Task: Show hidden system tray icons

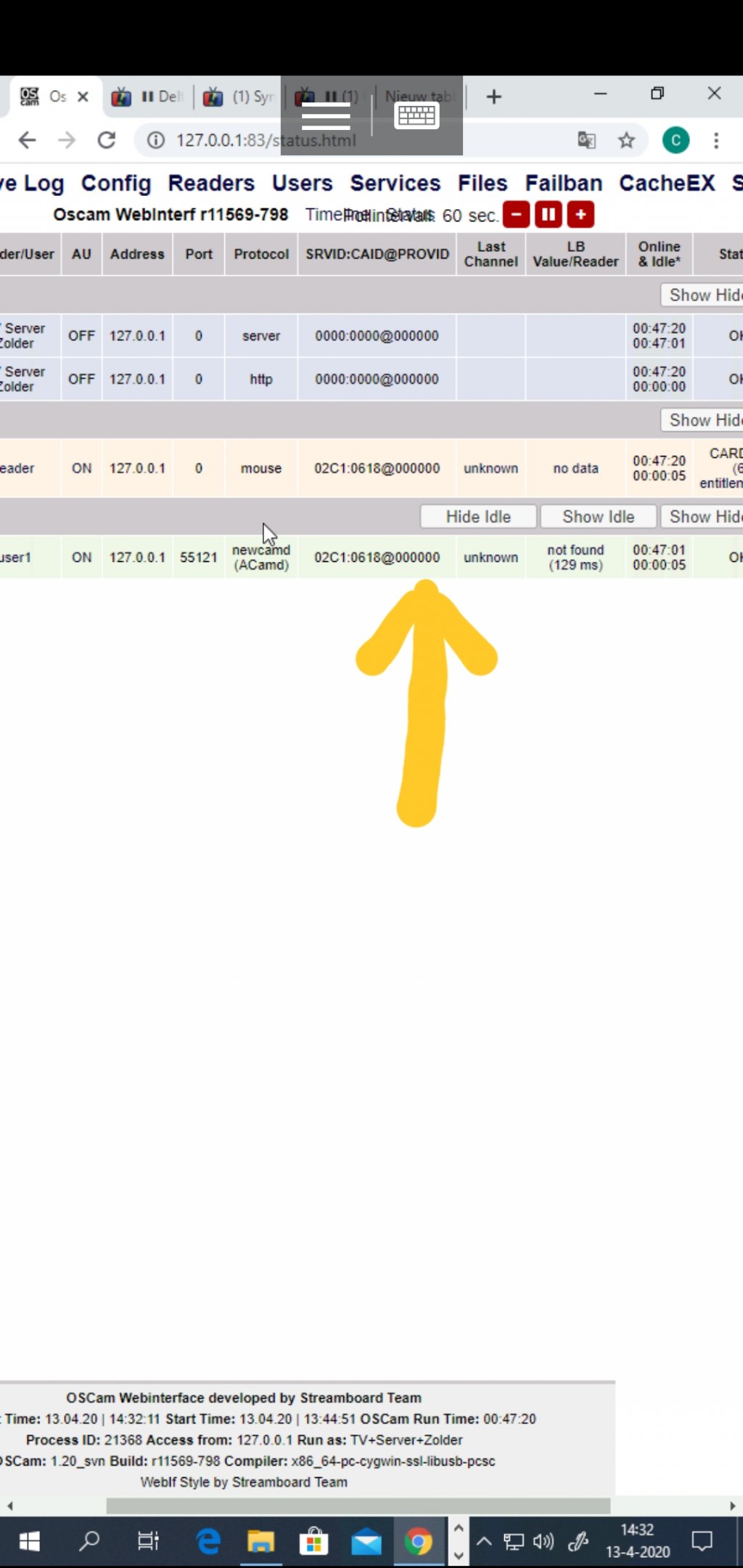Action: tap(484, 1540)
